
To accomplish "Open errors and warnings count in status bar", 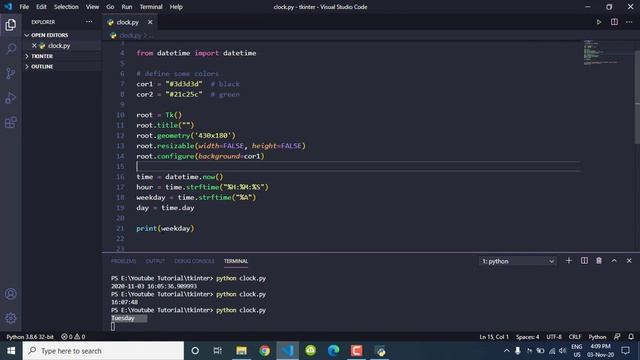I will [73, 337].
